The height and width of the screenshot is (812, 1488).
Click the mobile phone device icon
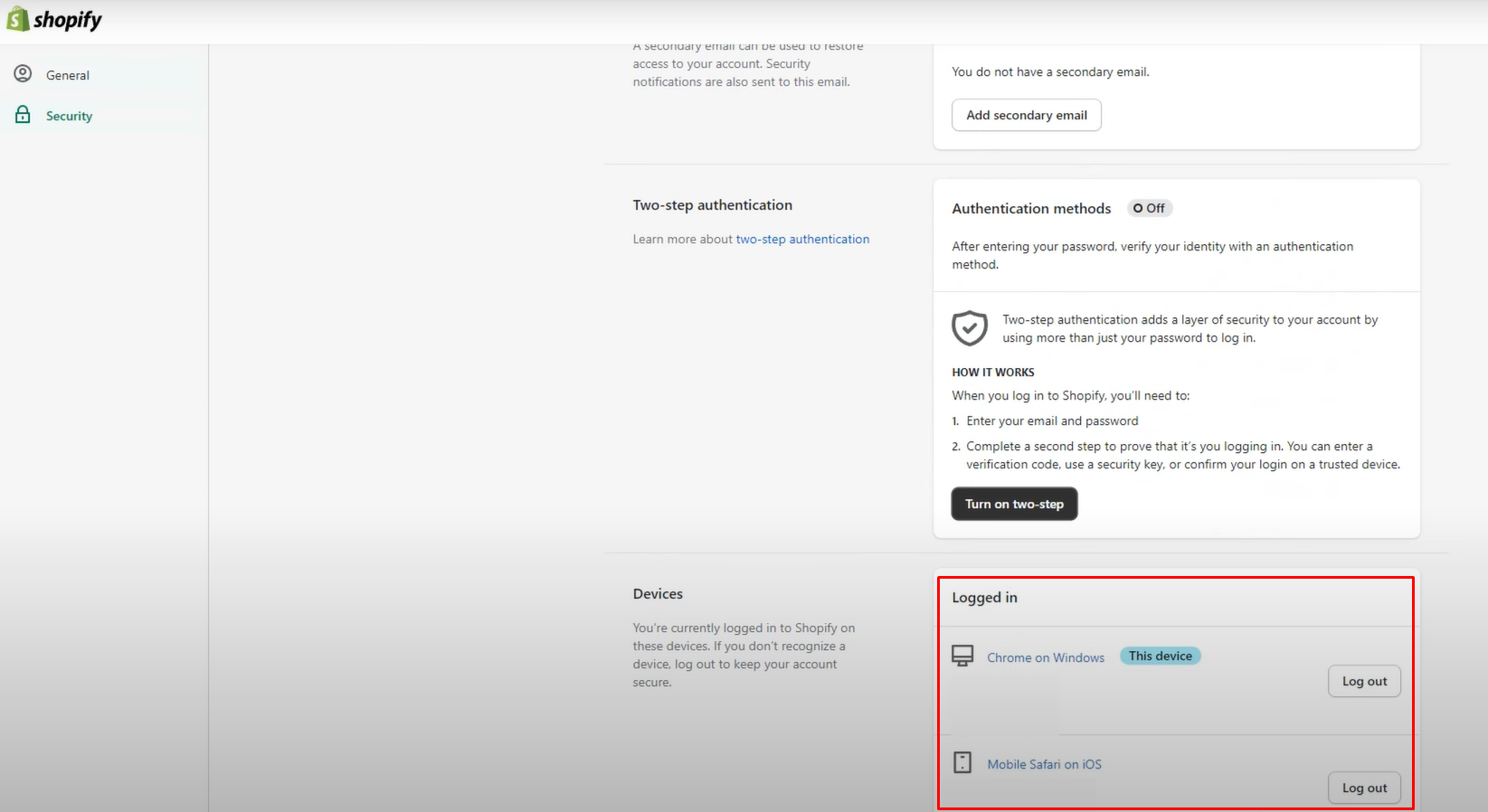pos(962,762)
